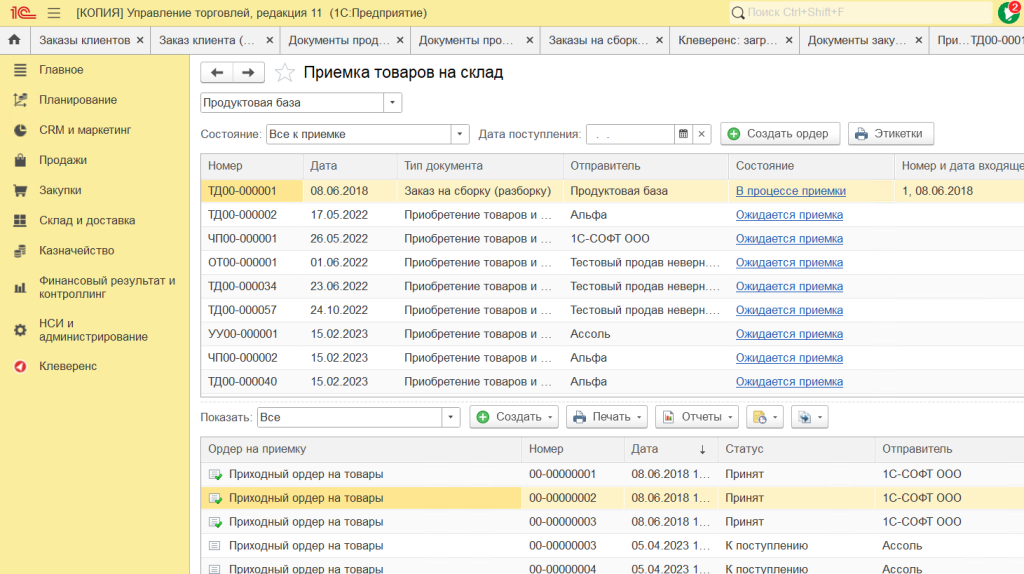The width and height of the screenshot is (1024, 574).
Task: Sort by the Дата column in orders table
Action: tap(669, 449)
